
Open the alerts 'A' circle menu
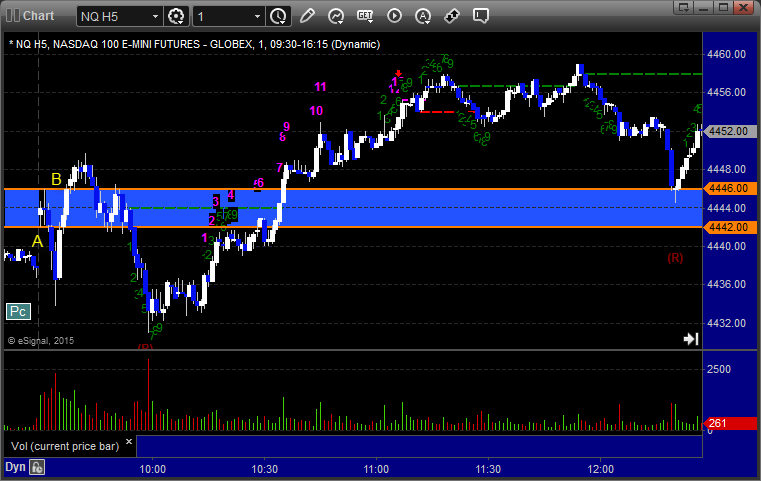[423, 16]
